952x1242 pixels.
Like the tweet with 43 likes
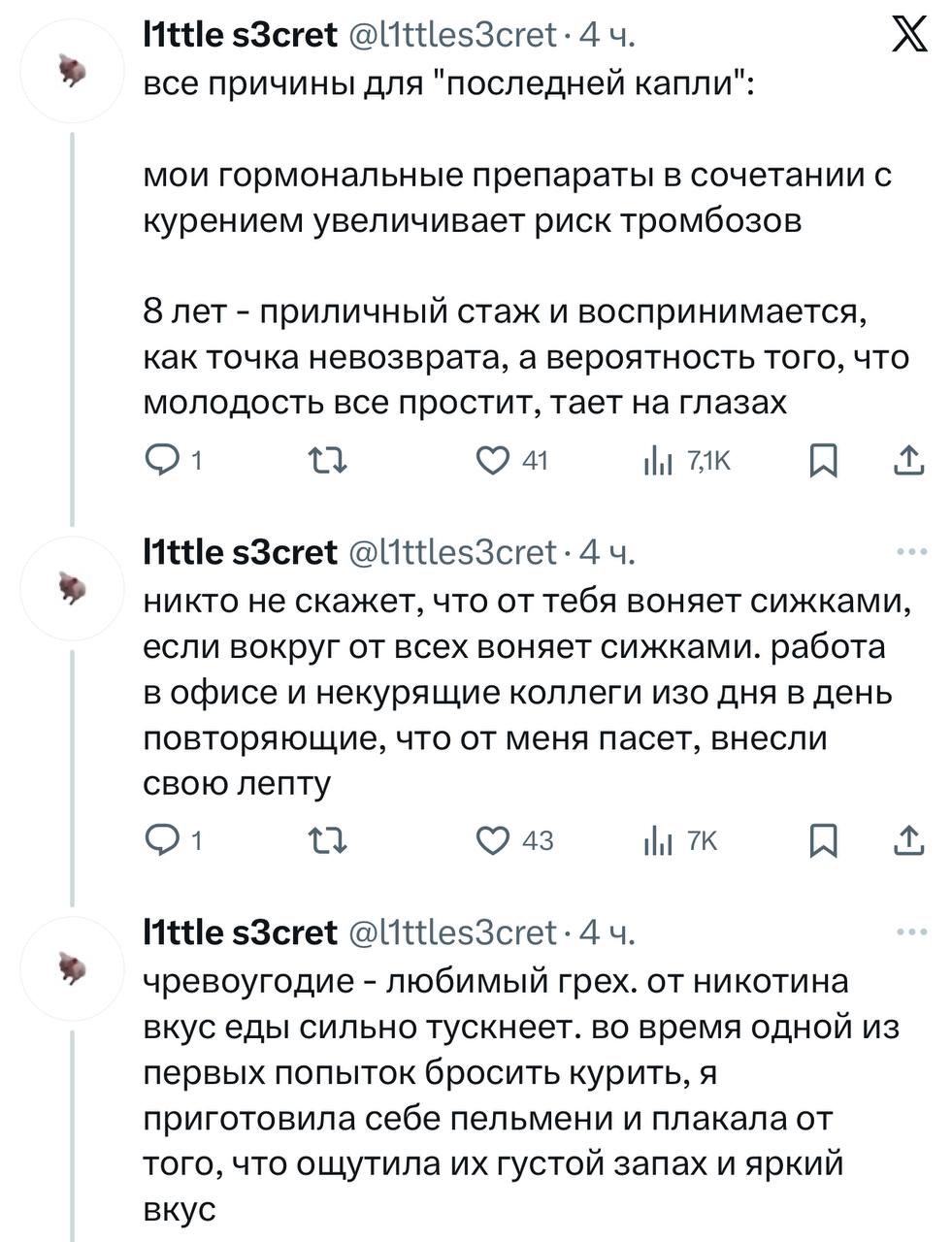tap(493, 840)
